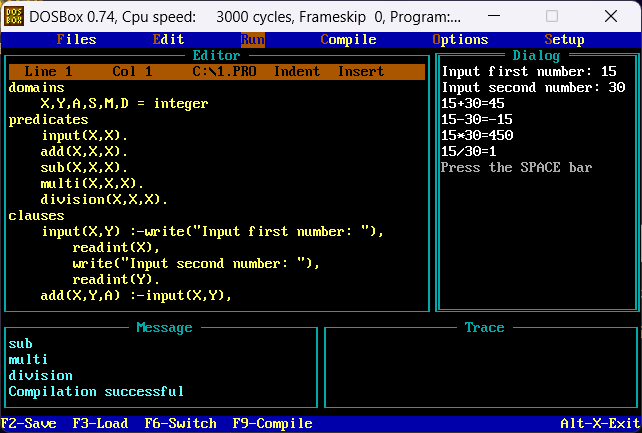
Task: Click the Editor window title
Action: coord(216,55)
